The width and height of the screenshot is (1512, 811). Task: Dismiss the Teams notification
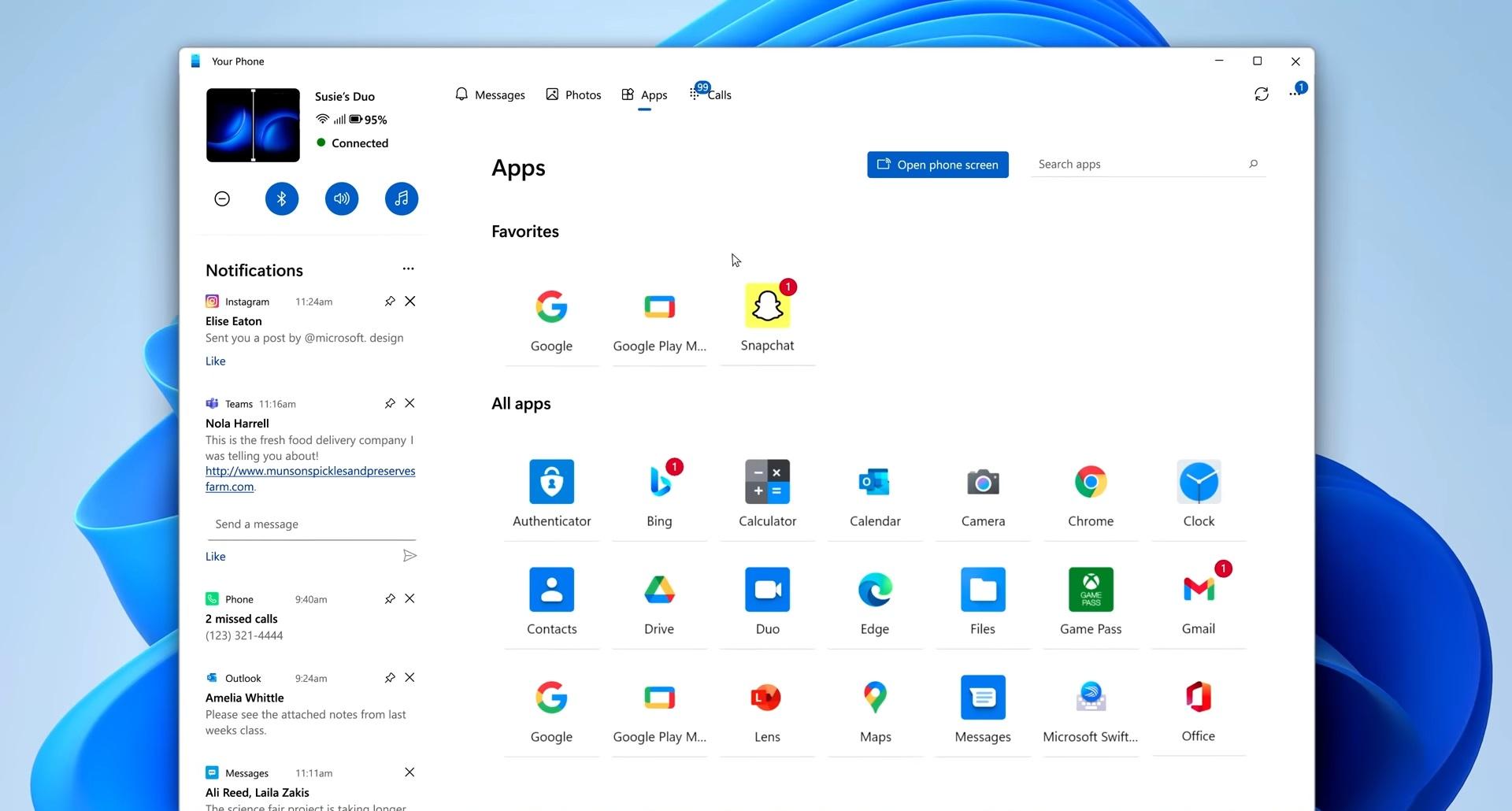click(x=409, y=403)
